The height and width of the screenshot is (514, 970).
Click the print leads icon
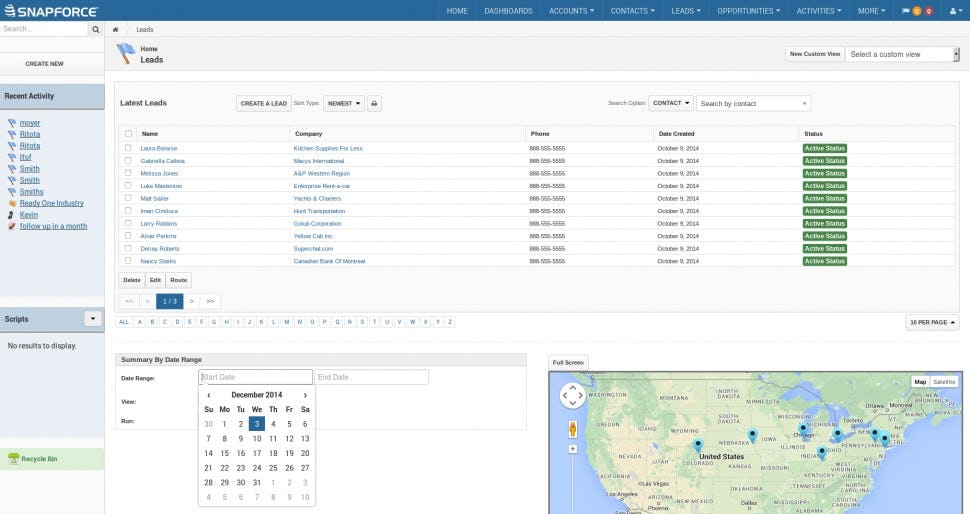pos(374,103)
